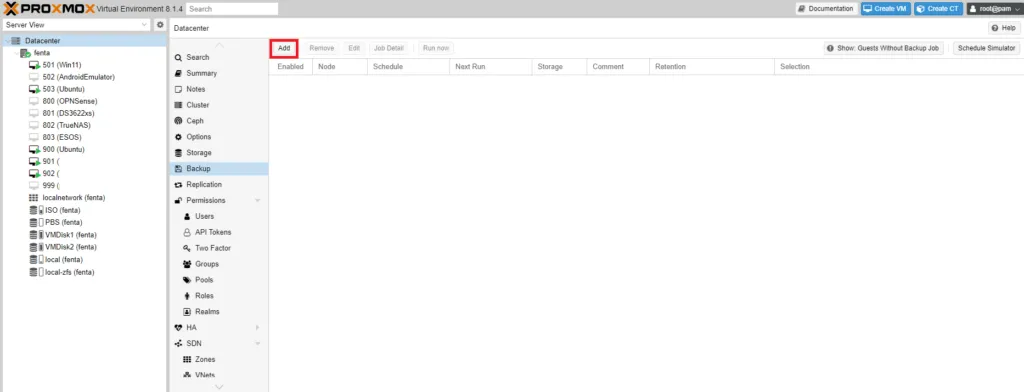Image resolution: width=1024 pixels, height=392 pixels.
Task: Click the Run now button
Action: pos(436,48)
